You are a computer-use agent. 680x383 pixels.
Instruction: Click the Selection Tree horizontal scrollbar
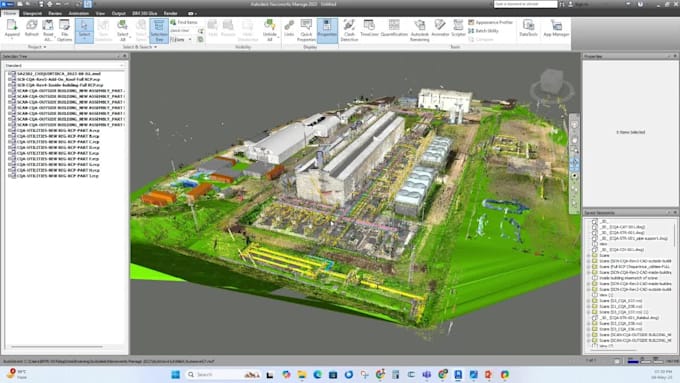56,347
